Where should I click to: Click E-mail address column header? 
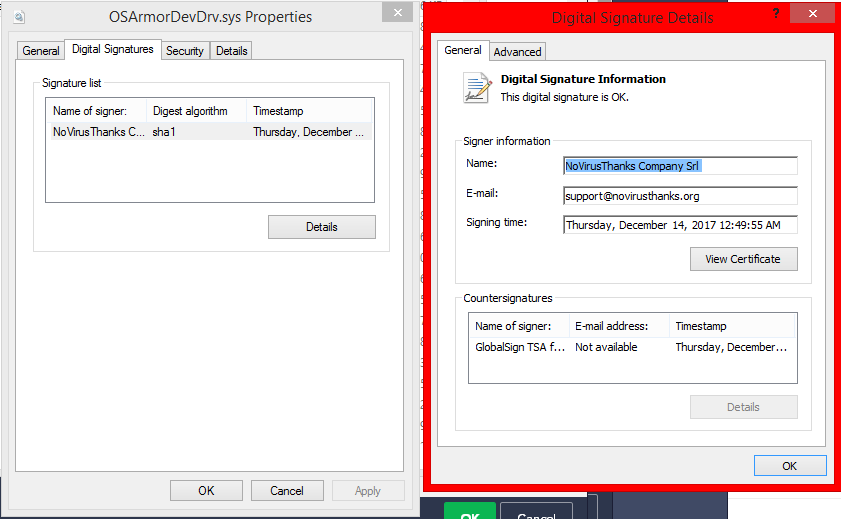[x=619, y=326]
